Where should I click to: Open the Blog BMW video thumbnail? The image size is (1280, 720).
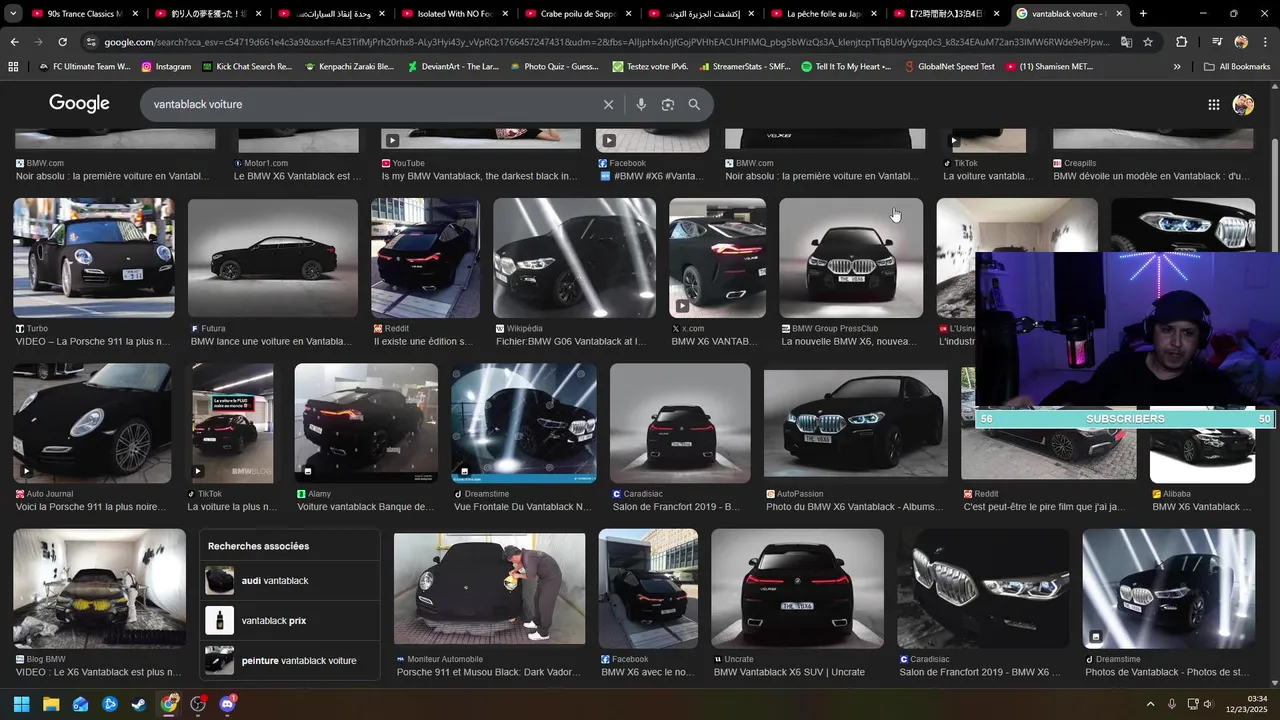99,588
